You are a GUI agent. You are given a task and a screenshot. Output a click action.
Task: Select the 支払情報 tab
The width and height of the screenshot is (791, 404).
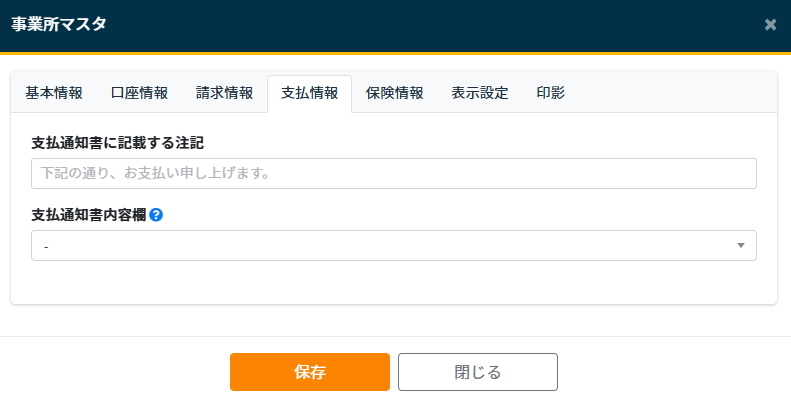309,93
